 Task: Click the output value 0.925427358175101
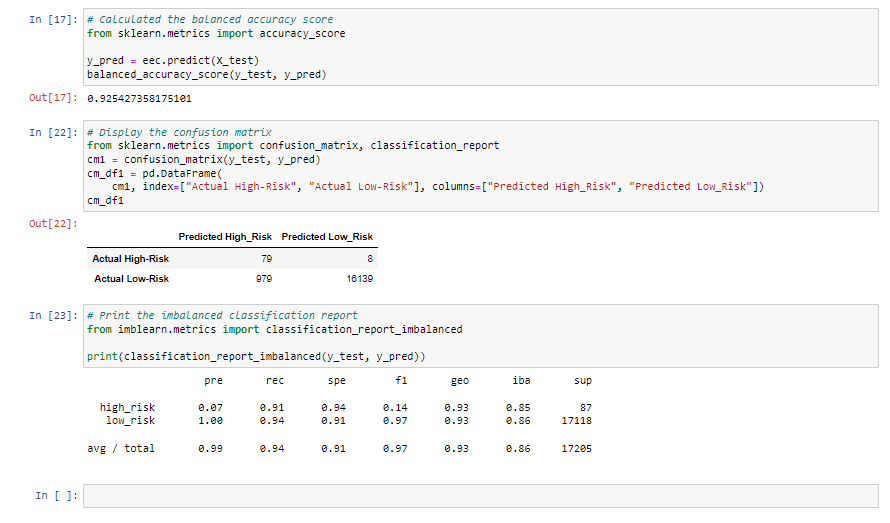coord(139,99)
